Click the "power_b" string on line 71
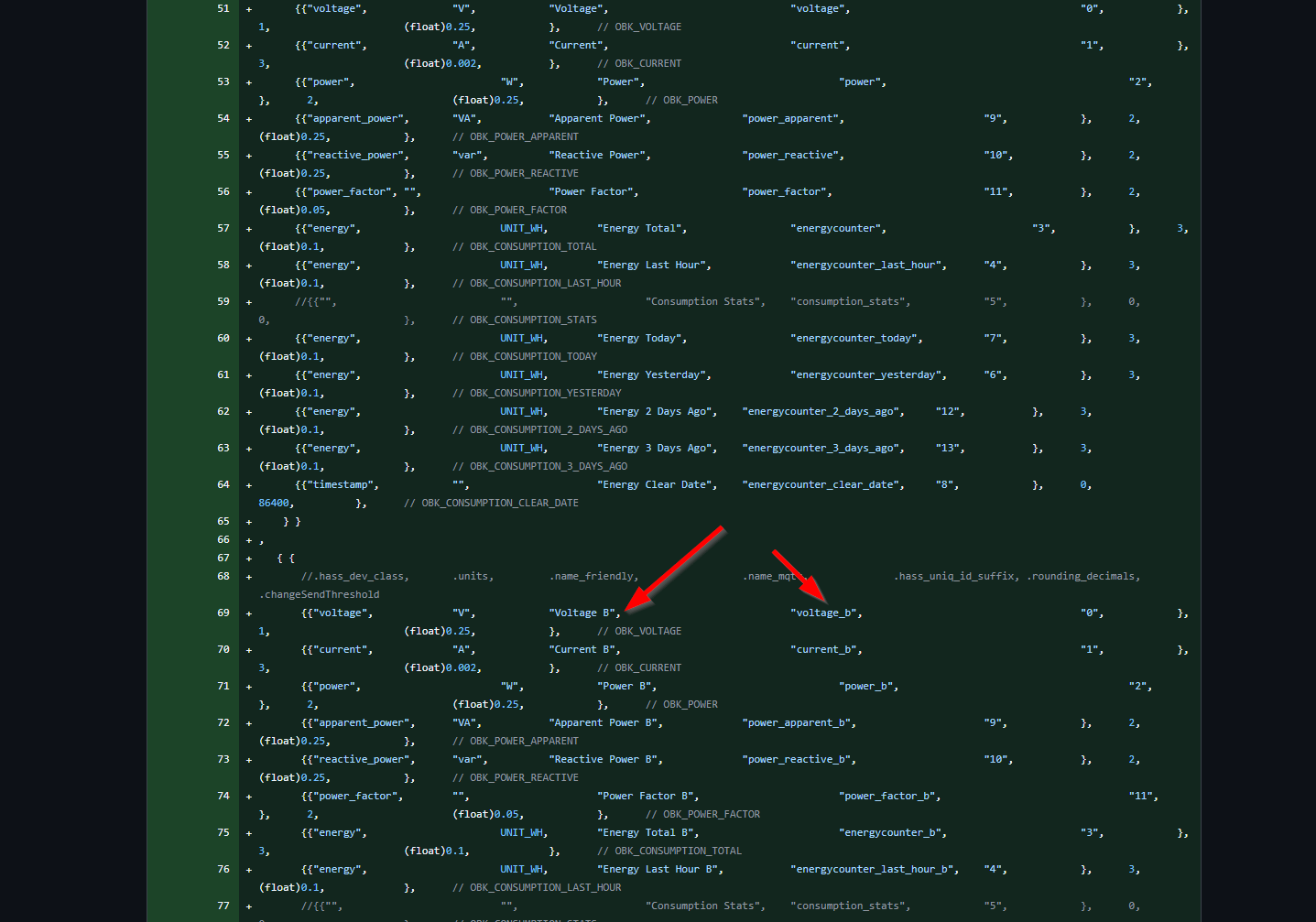1316x922 pixels. click(x=866, y=686)
